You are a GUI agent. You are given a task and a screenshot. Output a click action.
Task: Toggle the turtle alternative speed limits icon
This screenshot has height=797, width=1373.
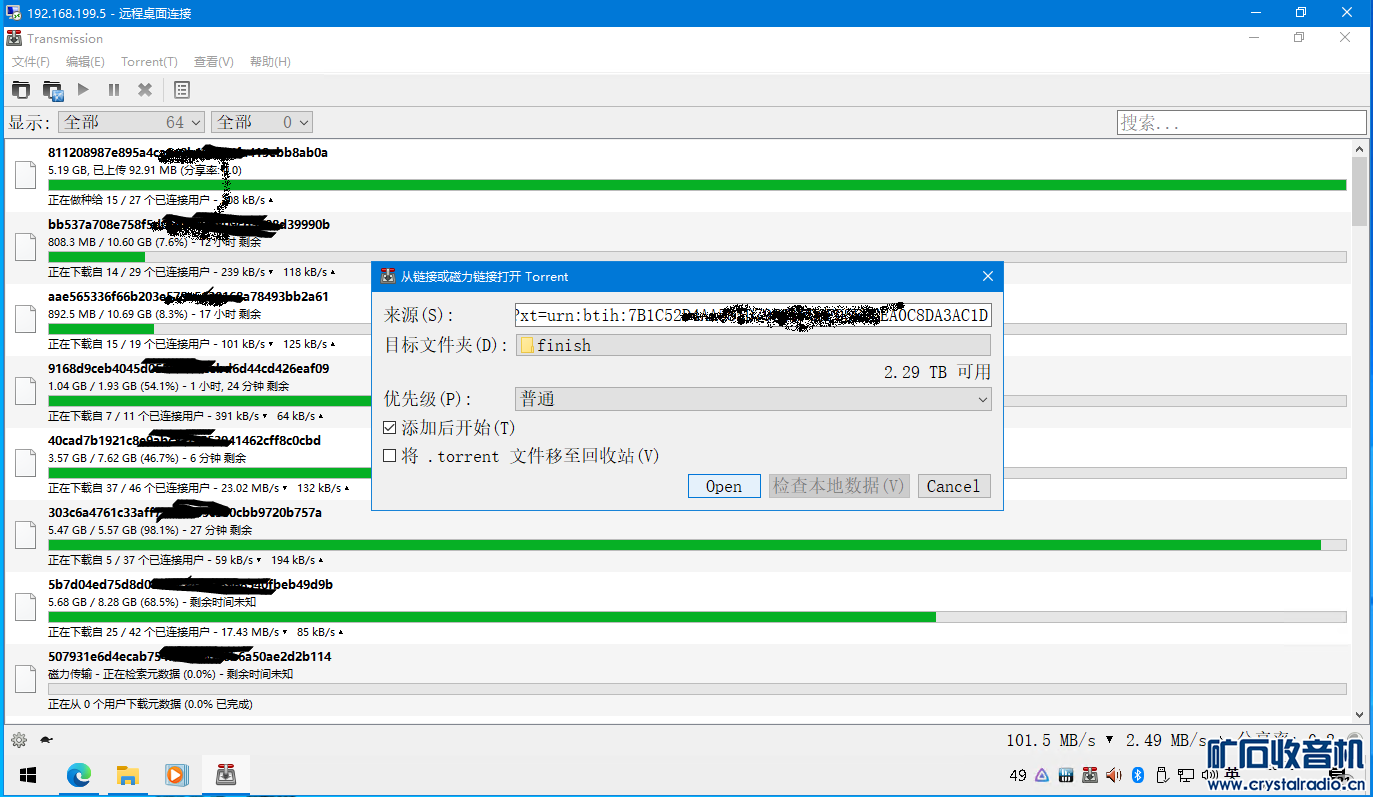[46, 740]
